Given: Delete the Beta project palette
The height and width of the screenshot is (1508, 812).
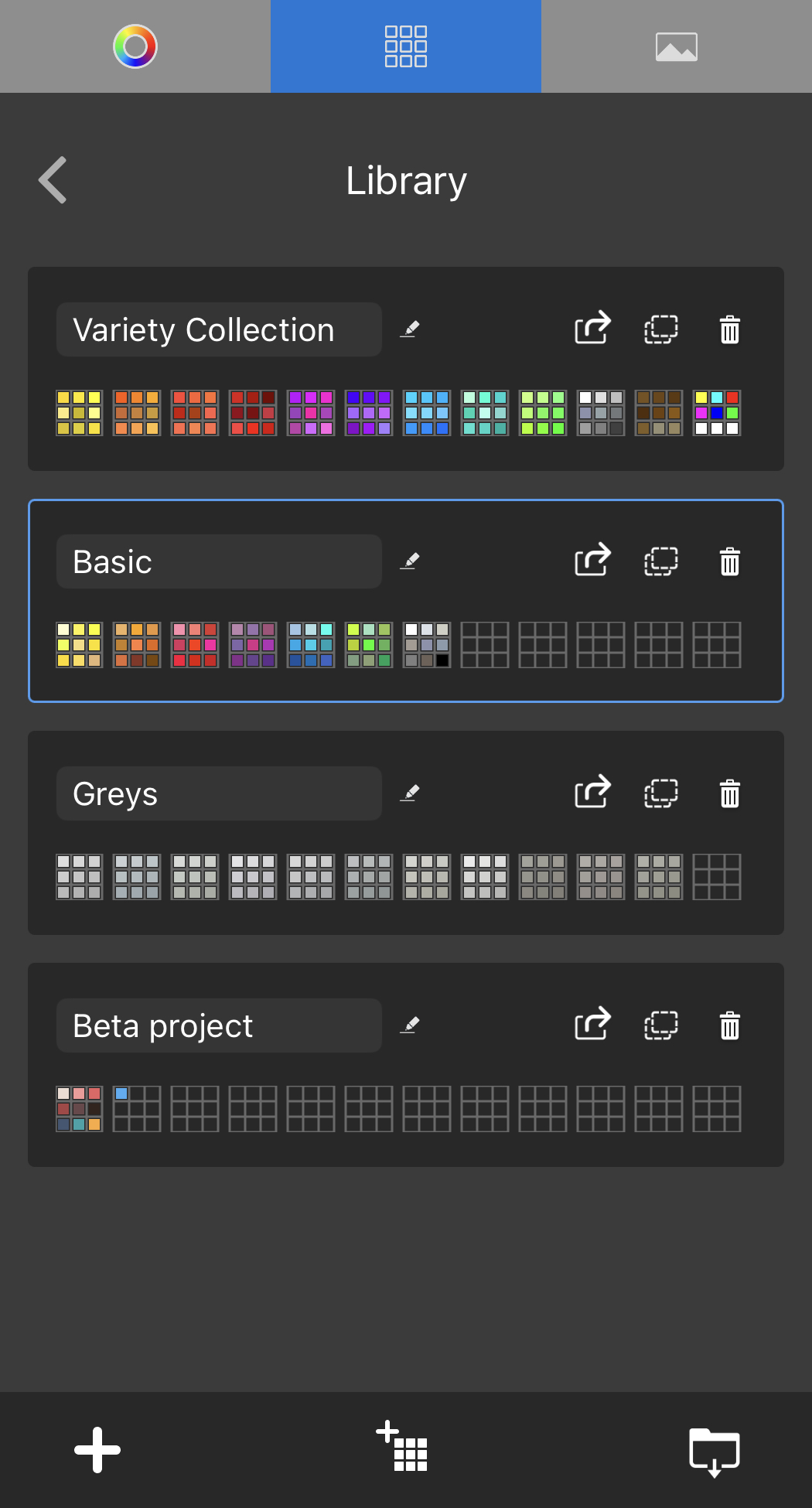Looking at the screenshot, I should click(x=730, y=1025).
